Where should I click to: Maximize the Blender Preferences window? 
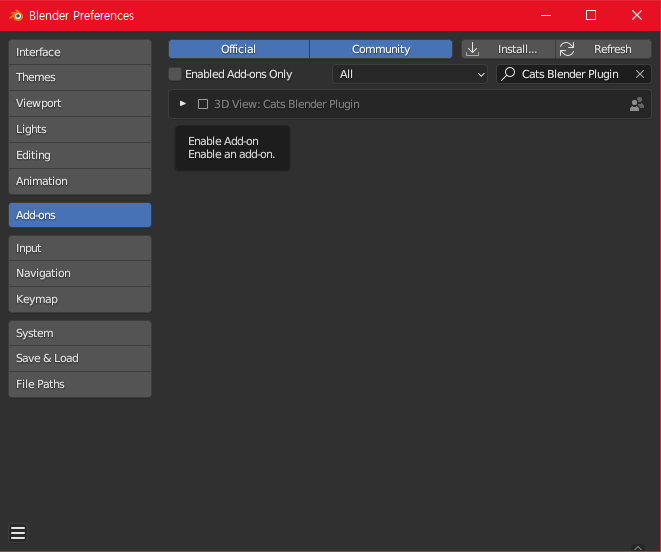(591, 16)
